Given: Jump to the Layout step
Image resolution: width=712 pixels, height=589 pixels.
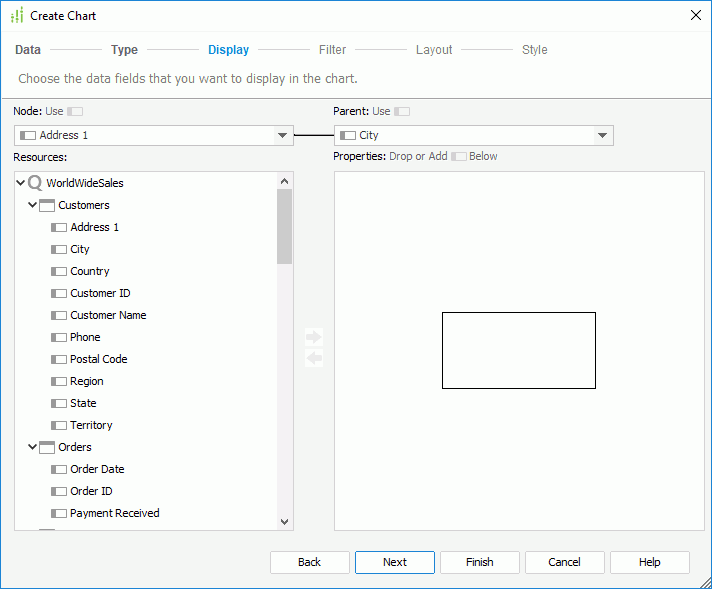Looking at the screenshot, I should (434, 49).
